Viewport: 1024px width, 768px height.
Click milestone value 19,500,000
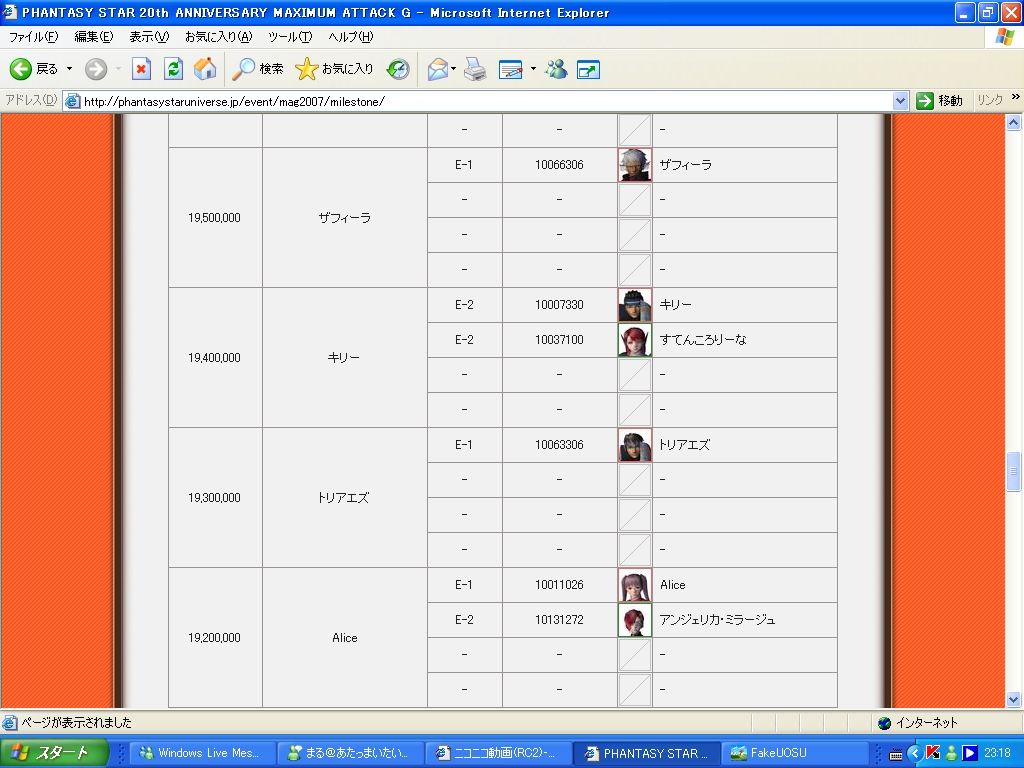pyautogui.click(x=214, y=218)
